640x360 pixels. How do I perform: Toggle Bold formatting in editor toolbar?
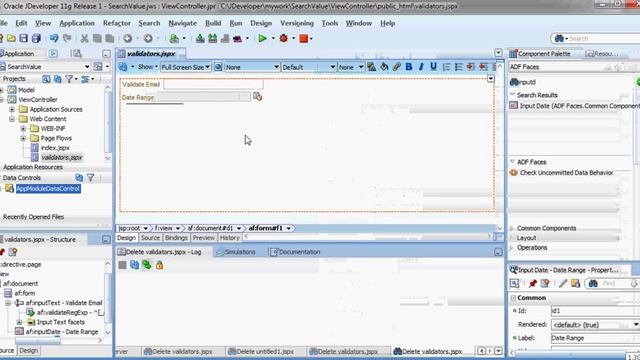pyautogui.click(x=409, y=67)
